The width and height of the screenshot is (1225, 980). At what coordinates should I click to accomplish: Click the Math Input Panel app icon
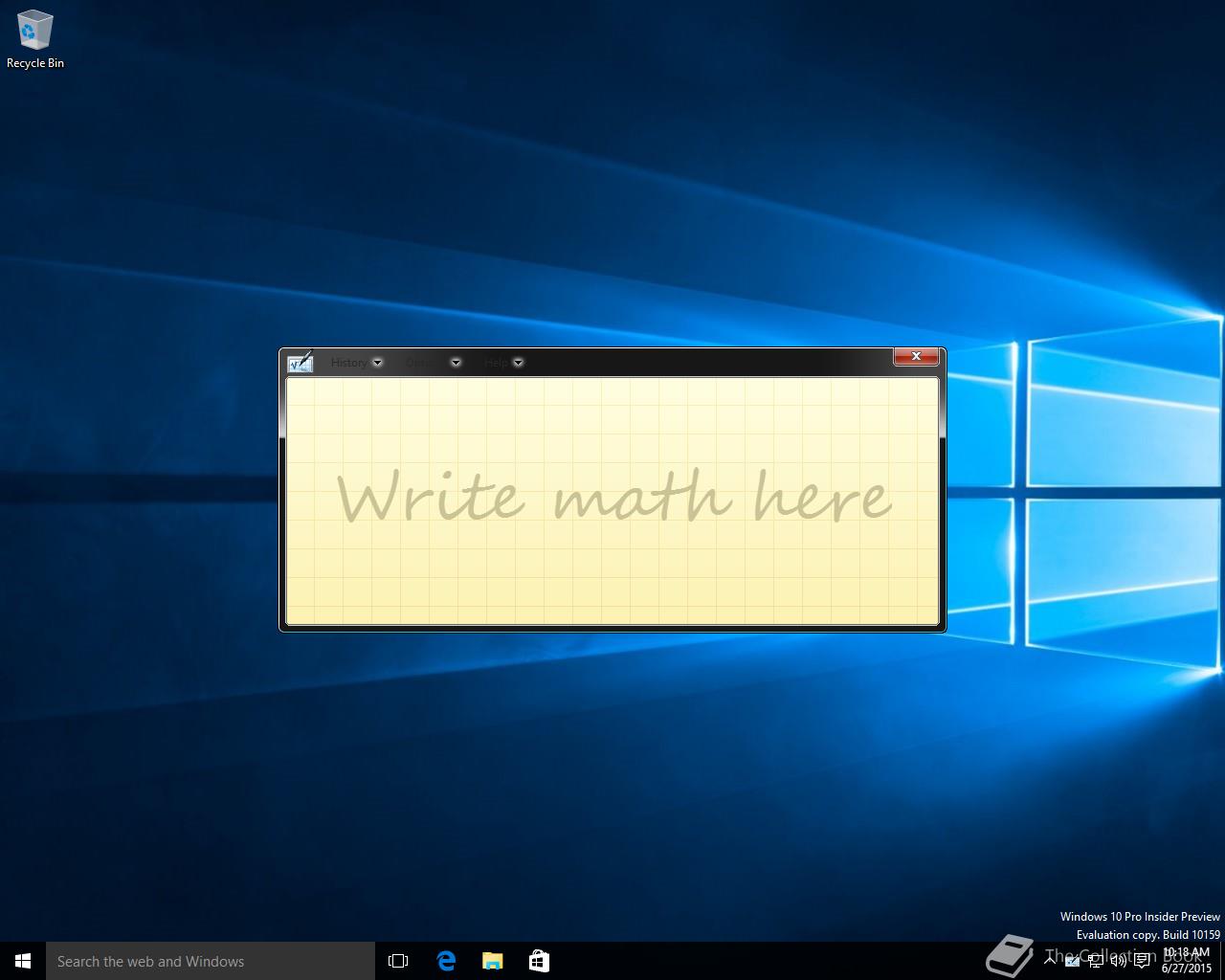click(300, 362)
